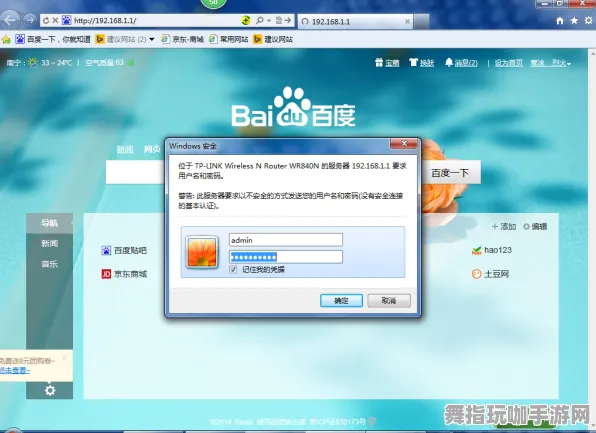Click the 设为首页 link

(509, 63)
